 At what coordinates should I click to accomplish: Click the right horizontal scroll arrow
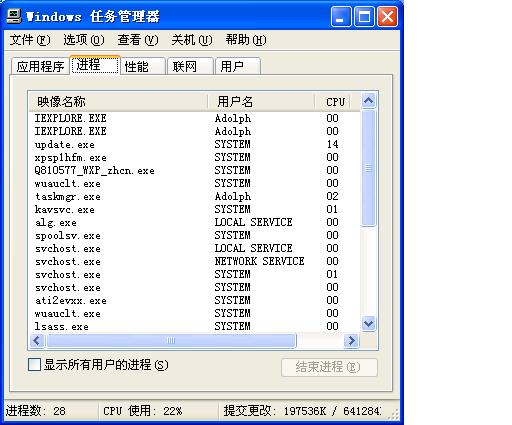[351, 341]
